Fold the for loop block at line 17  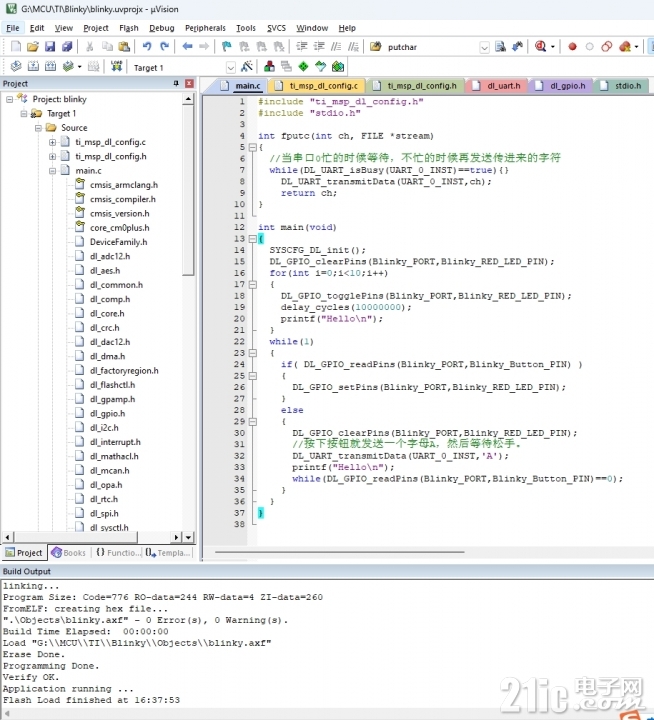point(252,284)
